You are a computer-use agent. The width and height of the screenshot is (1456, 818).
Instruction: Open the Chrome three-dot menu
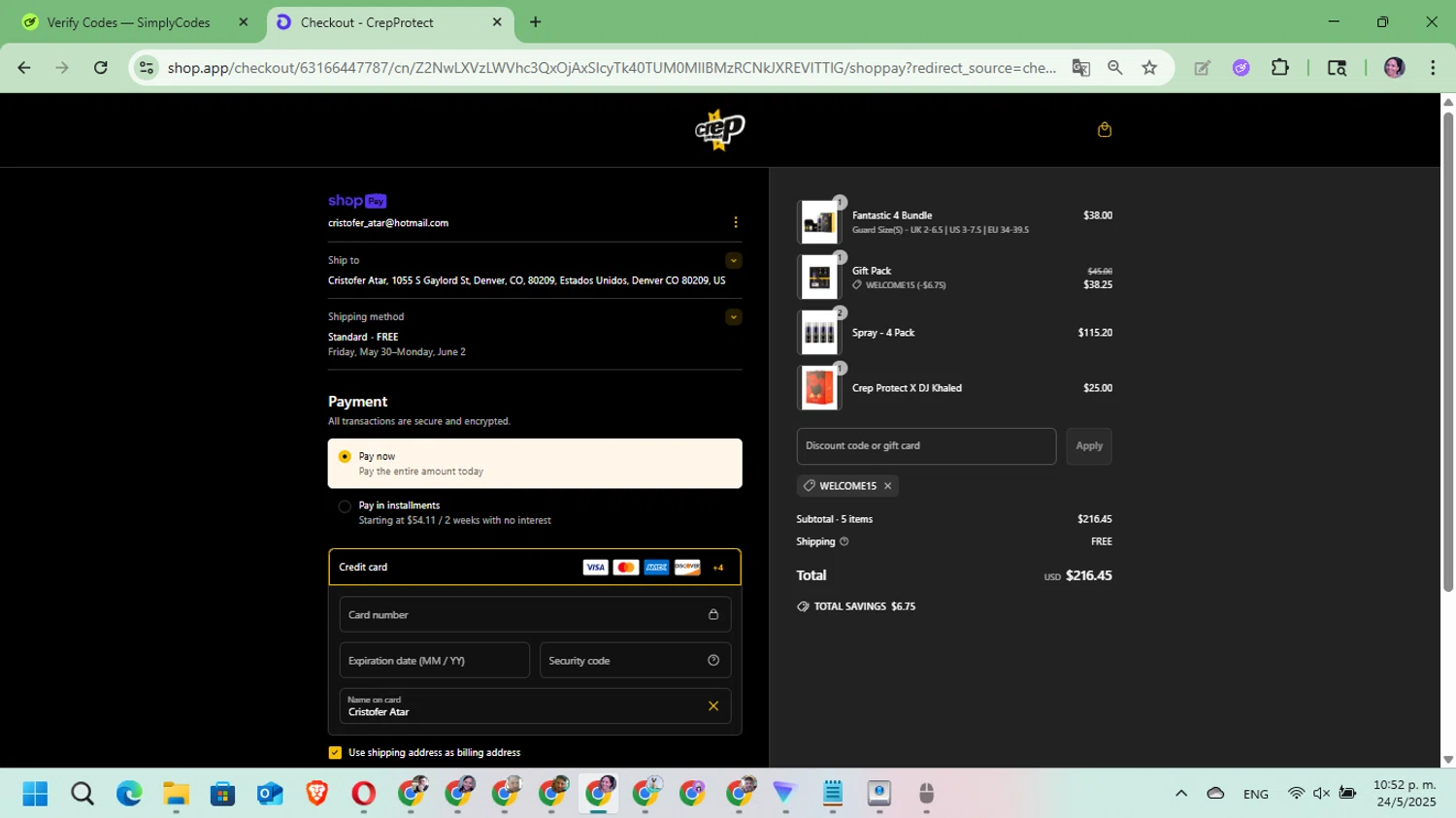click(x=1433, y=67)
